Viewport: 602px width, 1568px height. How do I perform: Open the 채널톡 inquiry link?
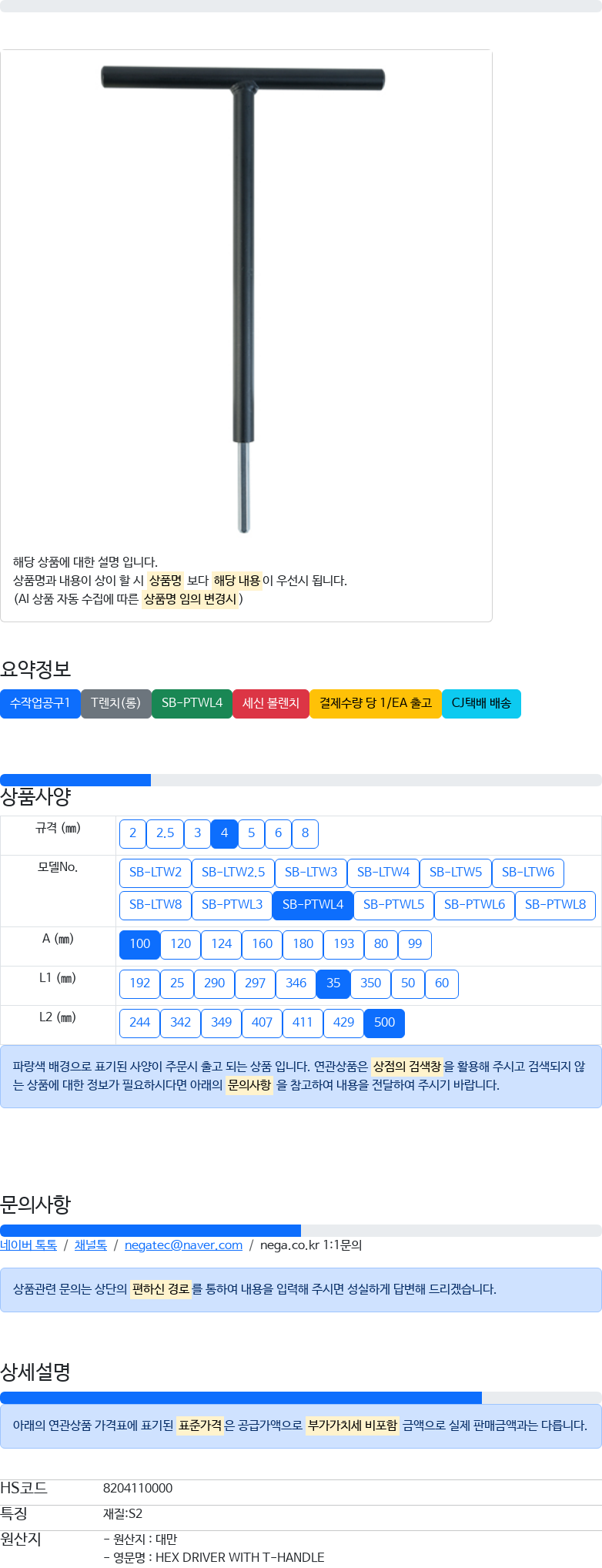pos(91,1245)
